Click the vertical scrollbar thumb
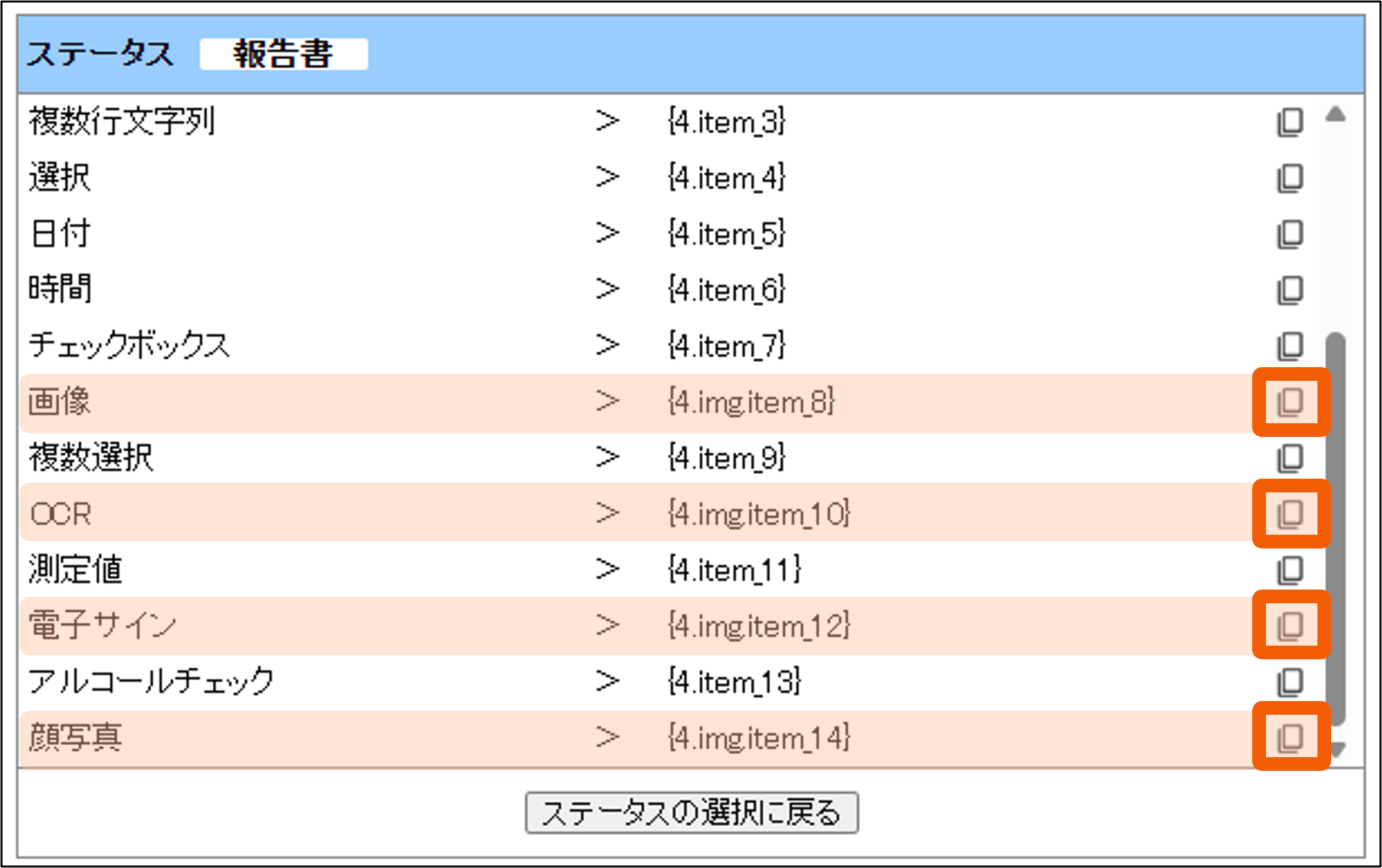1382x868 pixels. 1336,528
